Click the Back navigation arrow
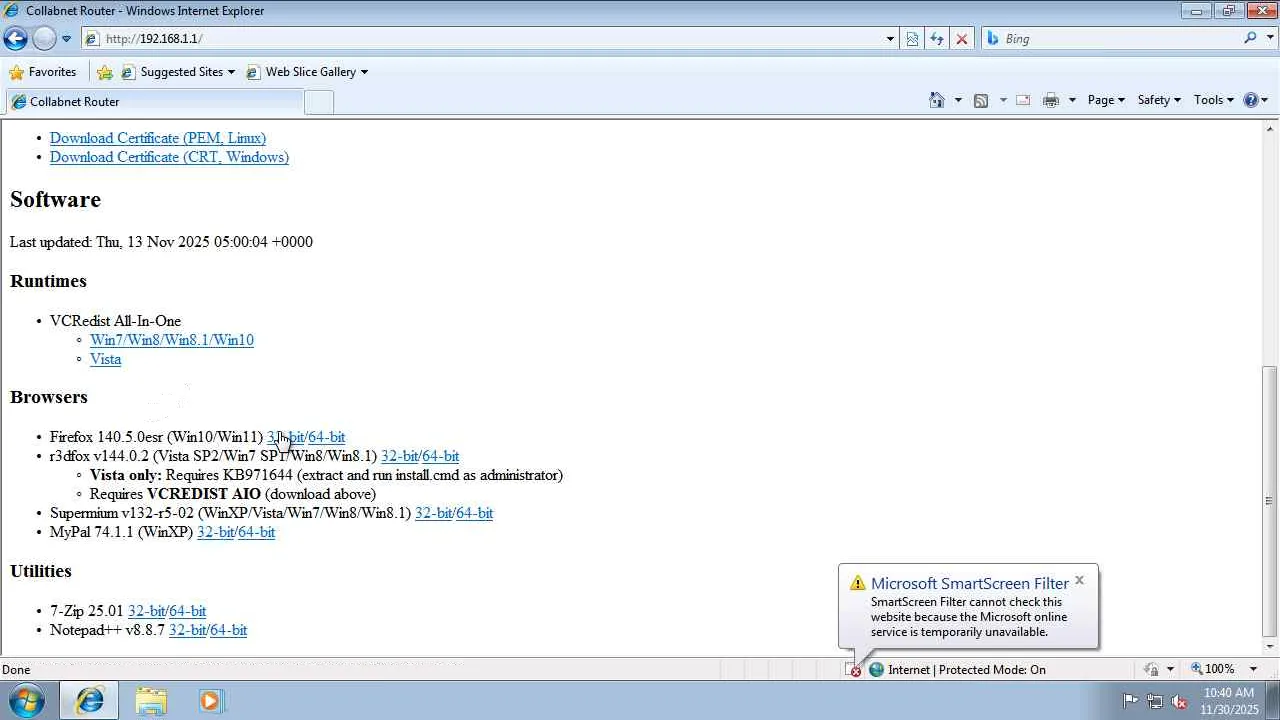Image resolution: width=1280 pixels, height=720 pixels. click(x=15, y=39)
